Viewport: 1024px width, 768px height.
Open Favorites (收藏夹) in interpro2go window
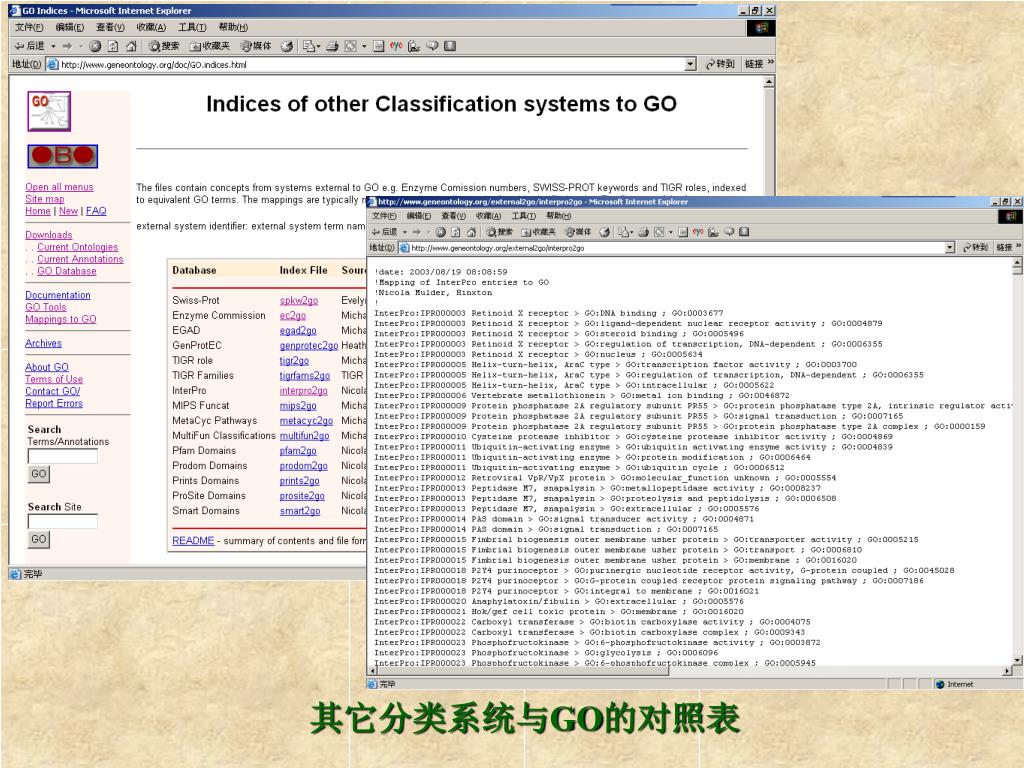pos(539,232)
